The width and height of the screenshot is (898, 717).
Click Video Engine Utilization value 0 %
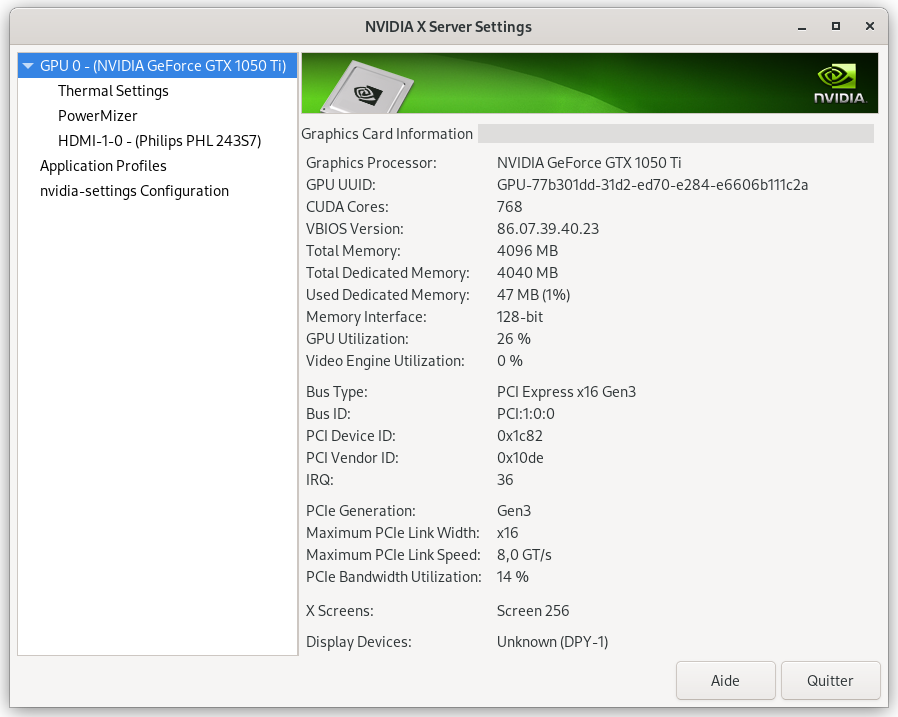point(509,361)
